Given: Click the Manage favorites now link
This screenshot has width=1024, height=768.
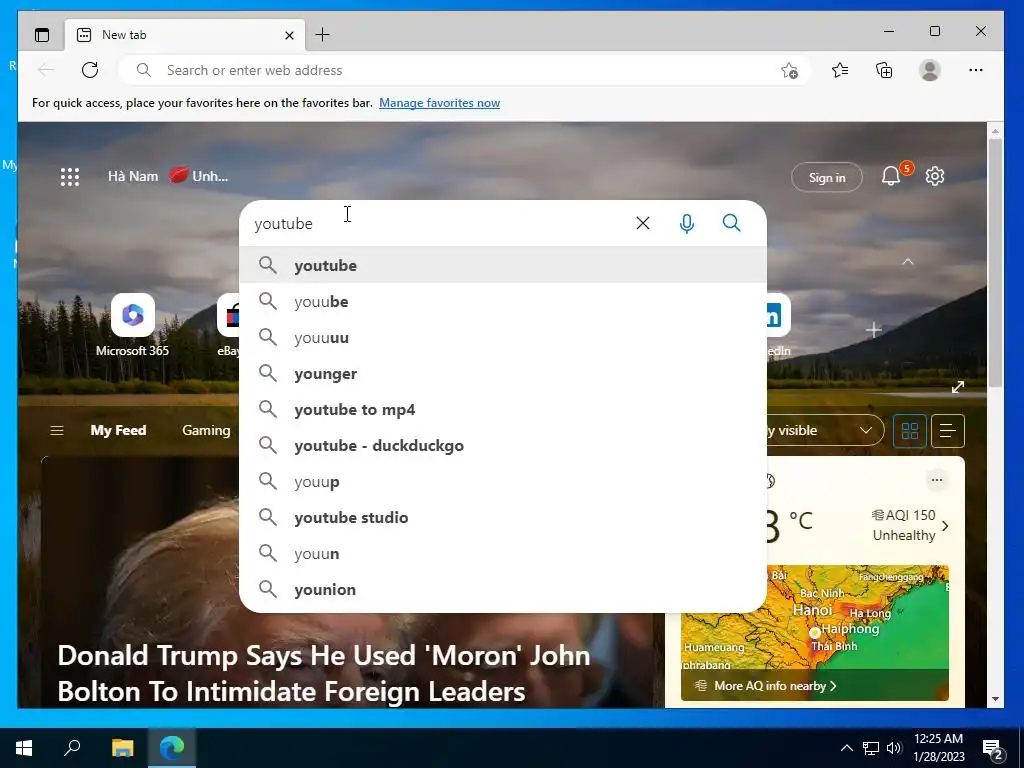Looking at the screenshot, I should coord(440,103).
